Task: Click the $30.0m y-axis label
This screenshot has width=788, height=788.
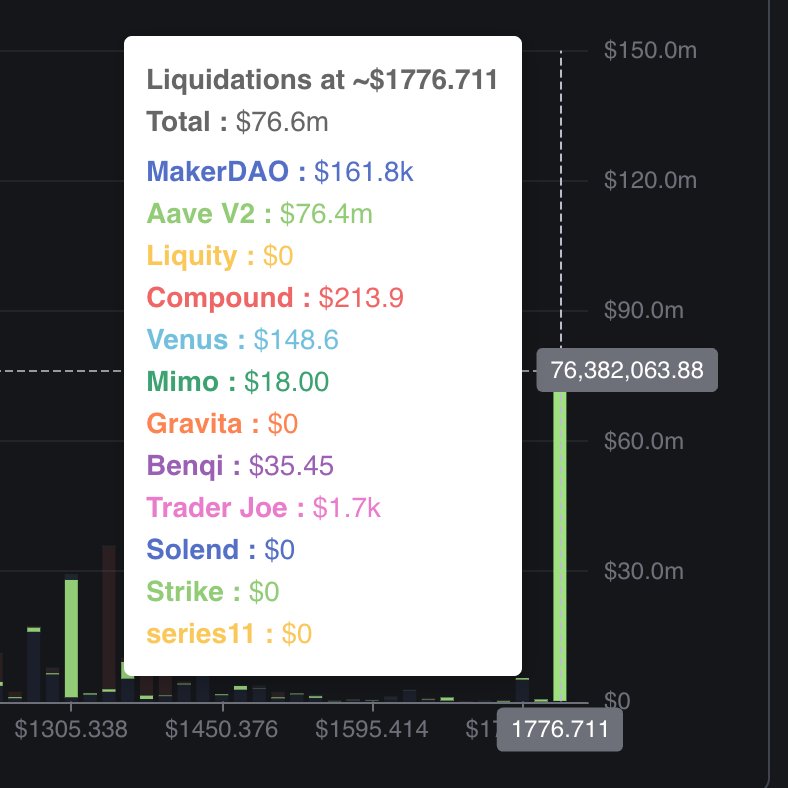Action: (644, 571)
